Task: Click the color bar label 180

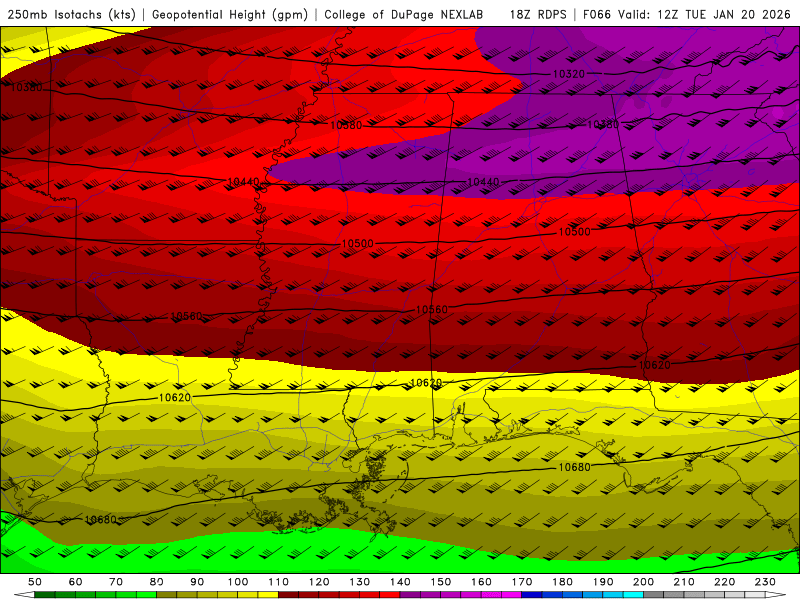Action: click(x=562, y=582)
